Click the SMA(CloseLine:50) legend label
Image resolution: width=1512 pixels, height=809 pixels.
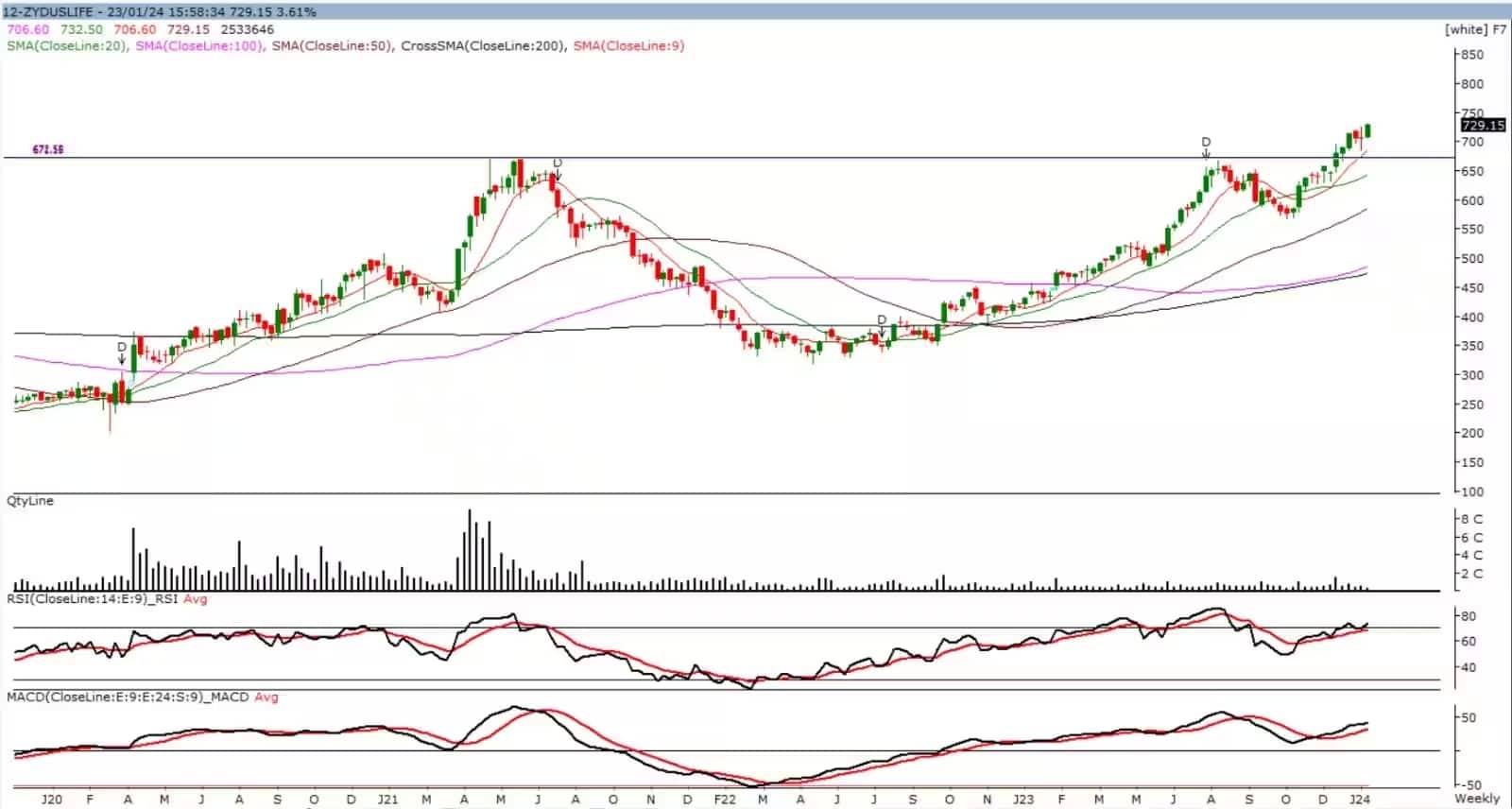point(332,45)
